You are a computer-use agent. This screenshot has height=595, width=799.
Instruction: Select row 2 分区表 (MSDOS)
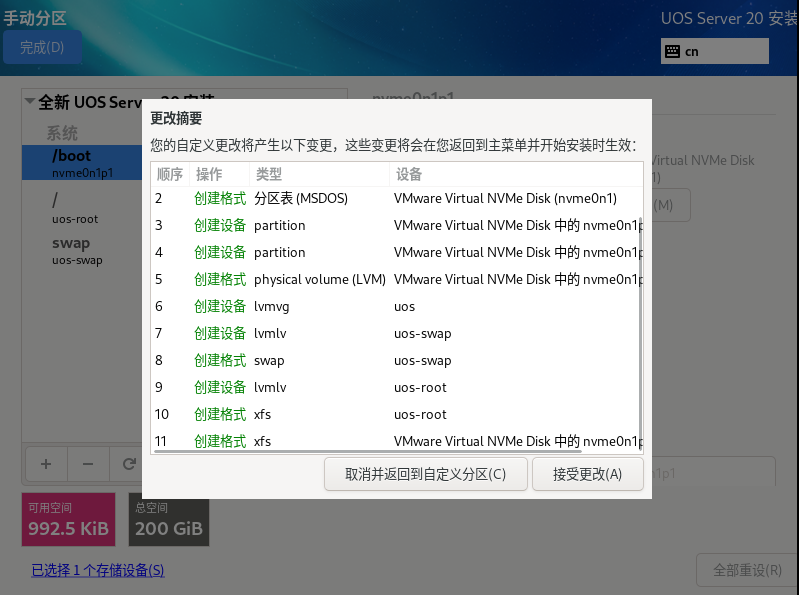tap(395, 198)
